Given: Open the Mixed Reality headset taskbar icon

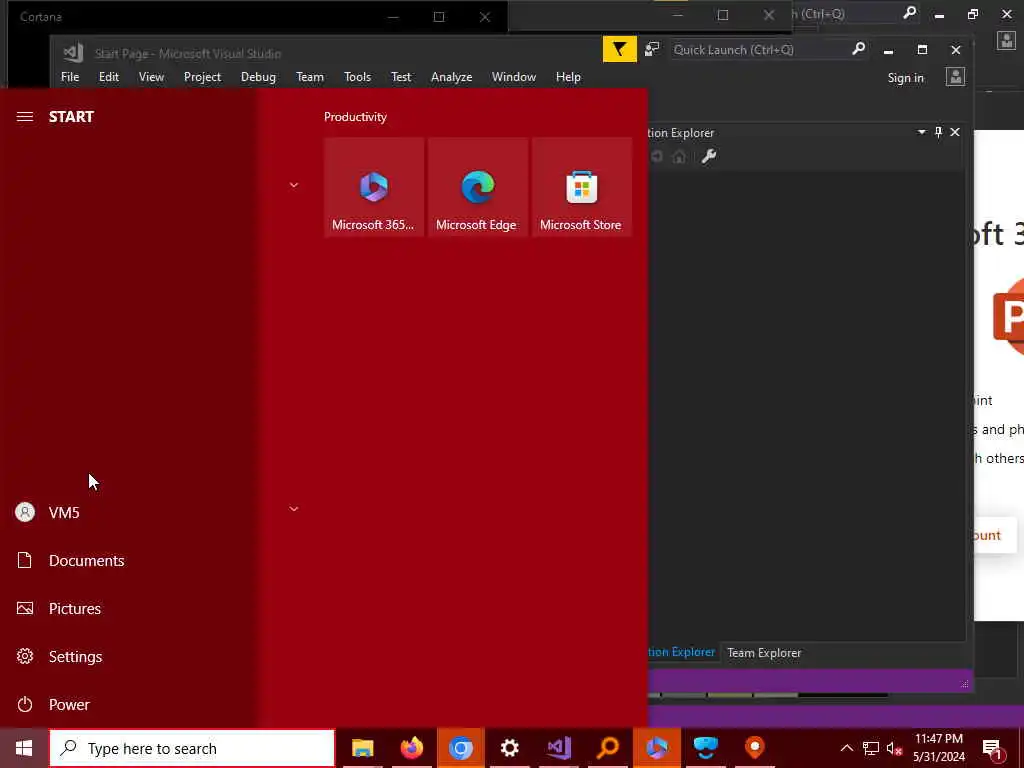Looking at the screenshot, I should coord(706,748).
